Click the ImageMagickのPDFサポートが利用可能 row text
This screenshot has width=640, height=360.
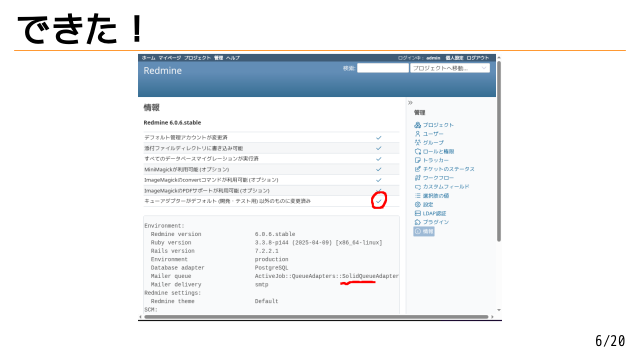(x=207, y=191)
